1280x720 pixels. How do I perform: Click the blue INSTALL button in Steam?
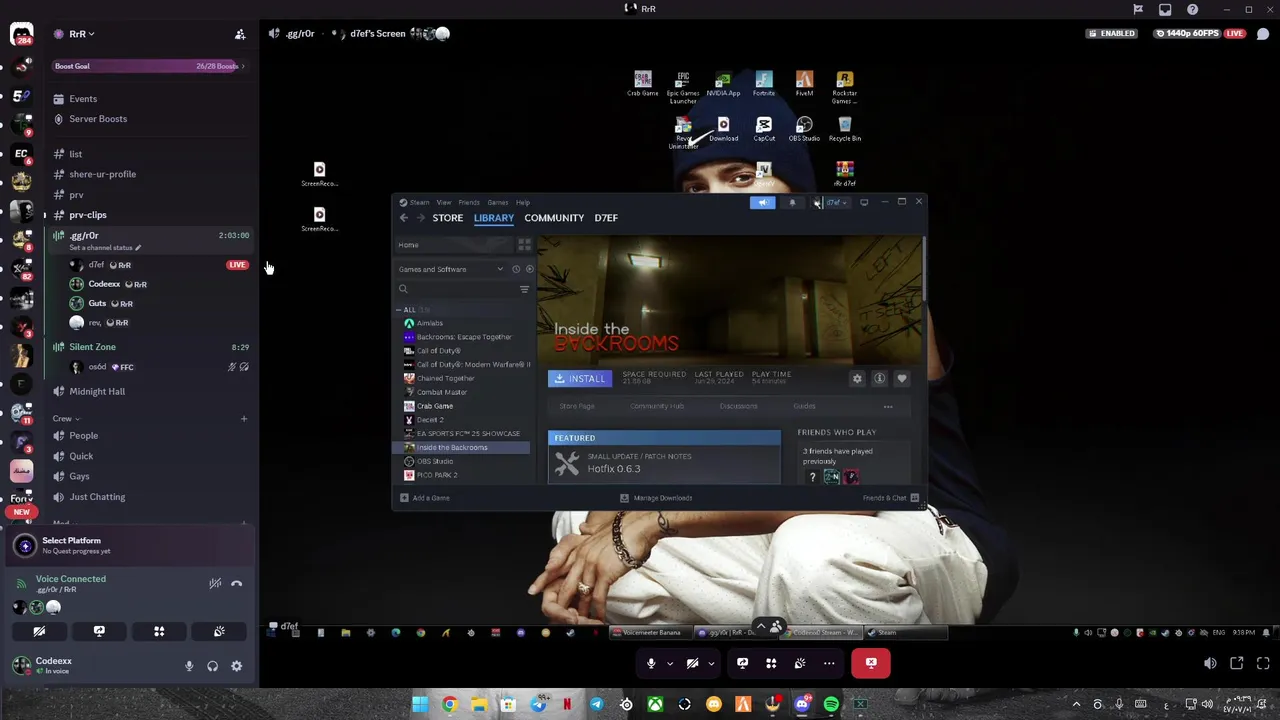[x=578, y=379]
